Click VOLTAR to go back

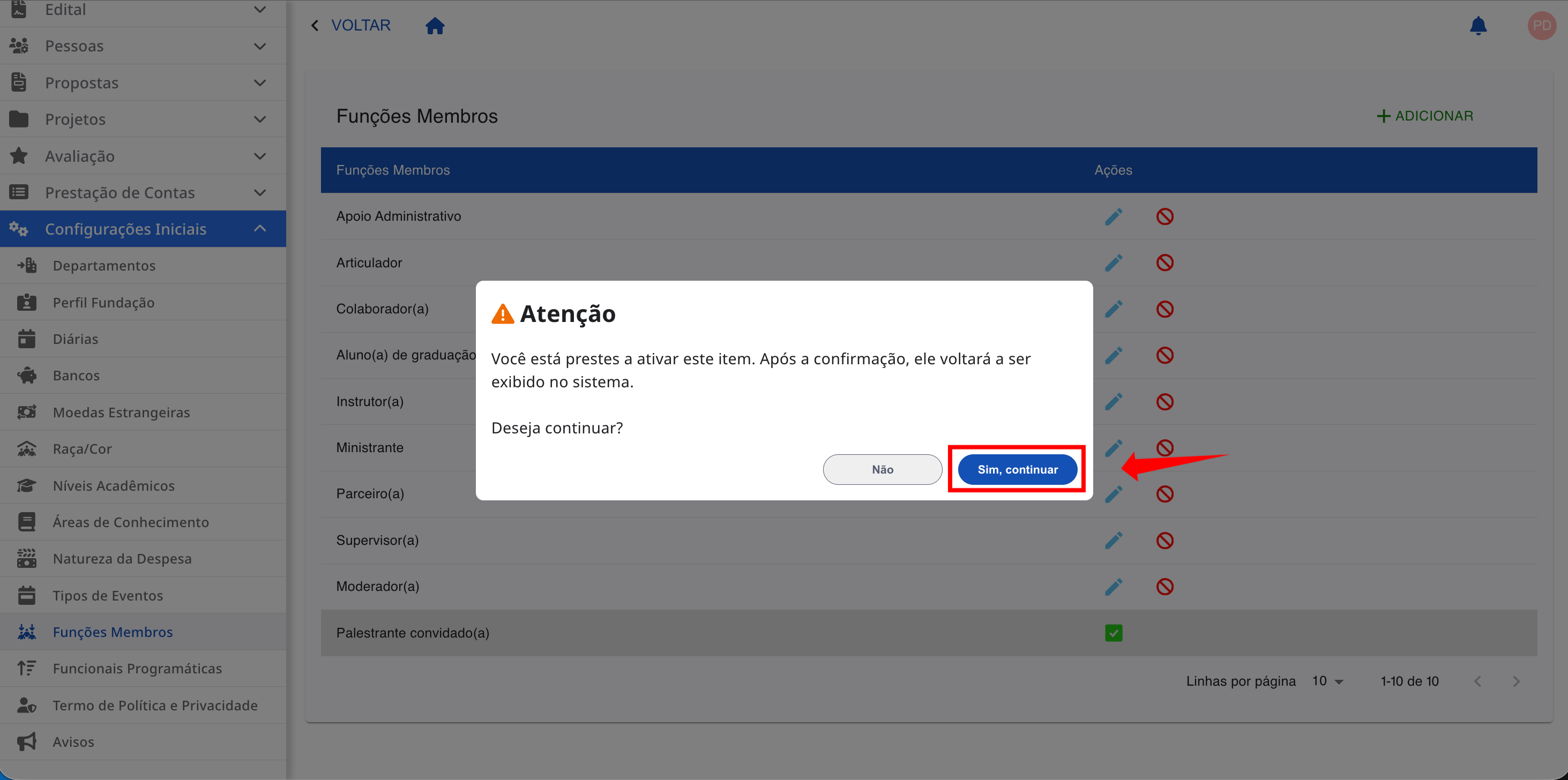(x=351, y=25)
